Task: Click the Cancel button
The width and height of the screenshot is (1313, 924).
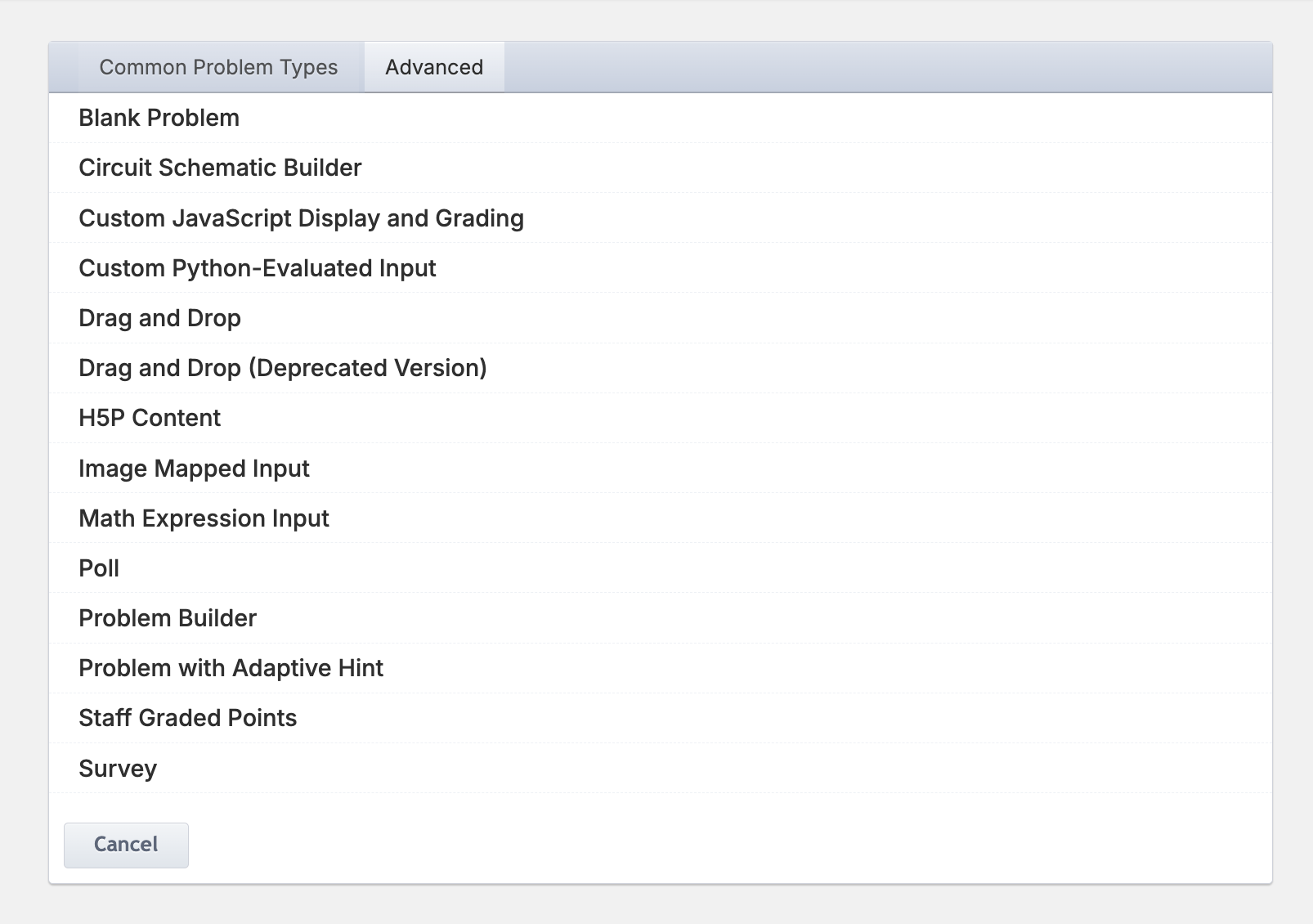Action: pyautogui.click(x=126, y=845)
